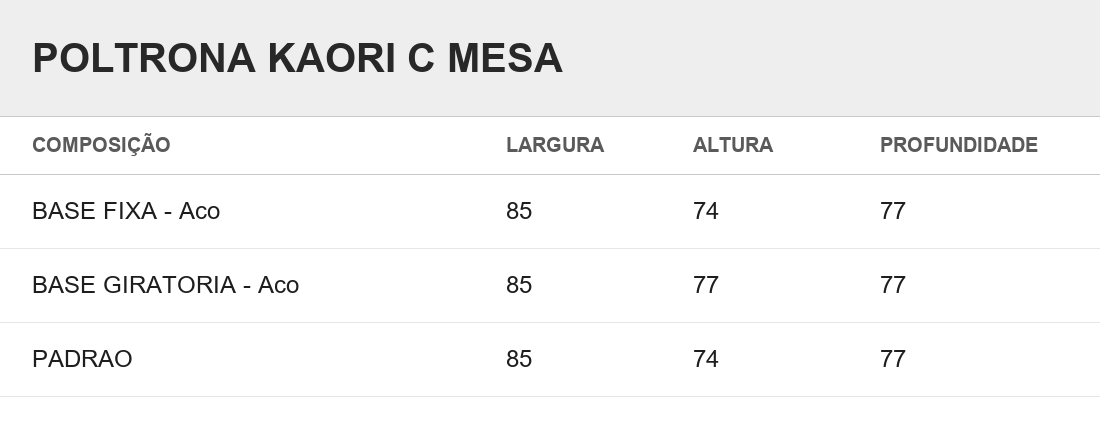The width and height of the screenshot is (1100, 428).
Task: Click the word MESA in the title
Action: [x=505, y=58]
